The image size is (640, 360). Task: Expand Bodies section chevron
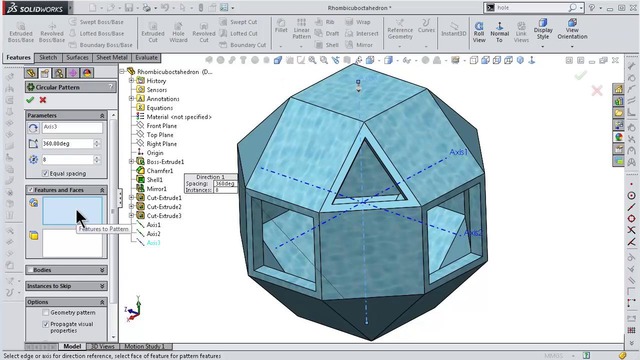(x=102, y=270)
